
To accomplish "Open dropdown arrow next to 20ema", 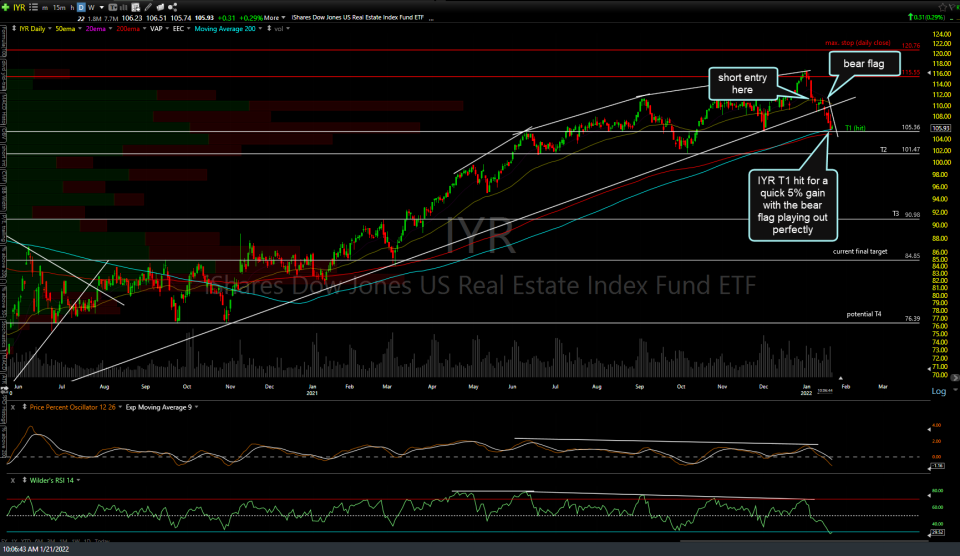I will [x=110, y=28].
